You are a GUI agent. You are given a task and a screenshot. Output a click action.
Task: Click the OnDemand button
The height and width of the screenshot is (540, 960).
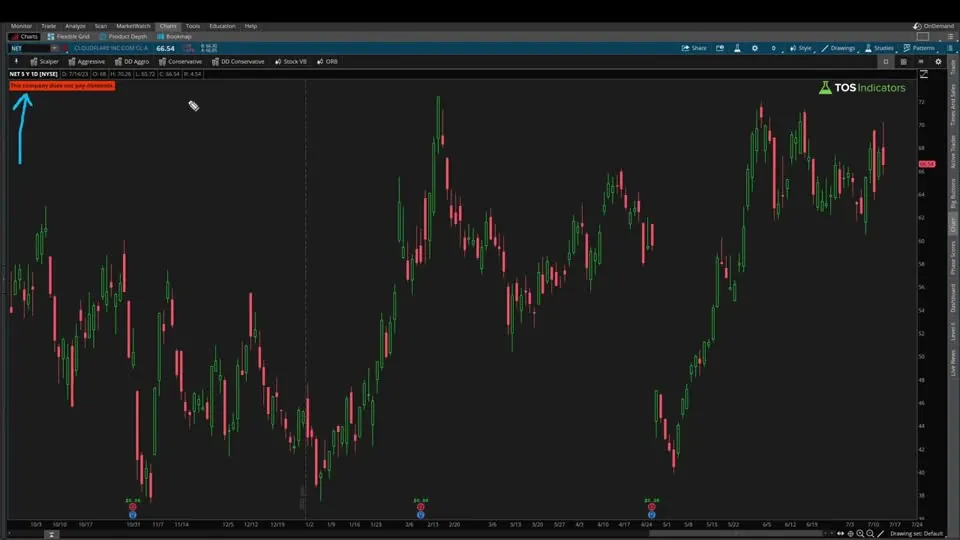point(934,26)
